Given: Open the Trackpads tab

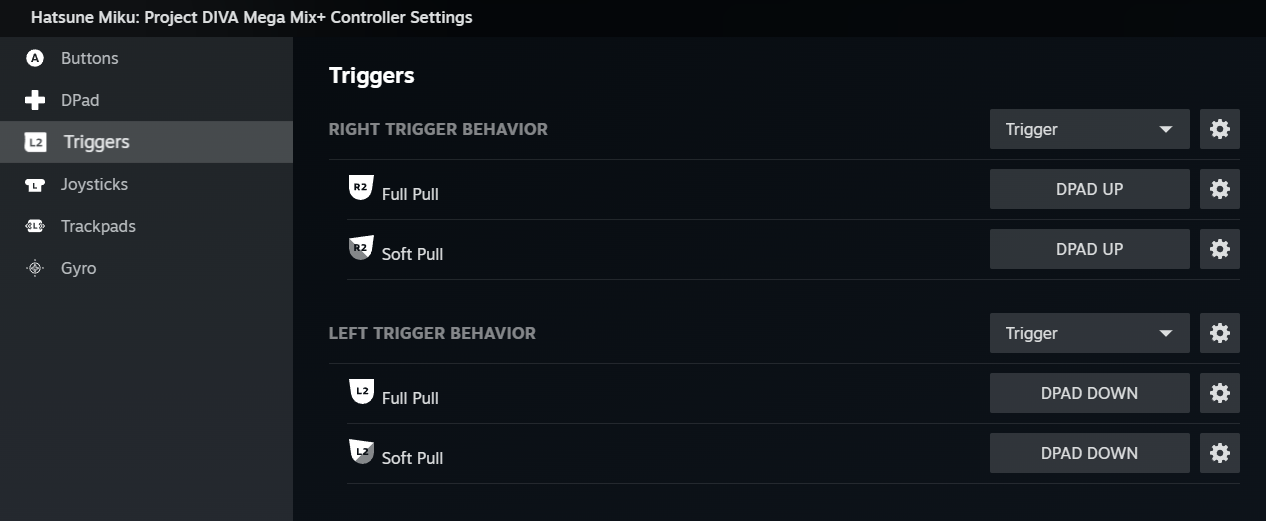Looking at the screenshot, I should coord(98,226).
